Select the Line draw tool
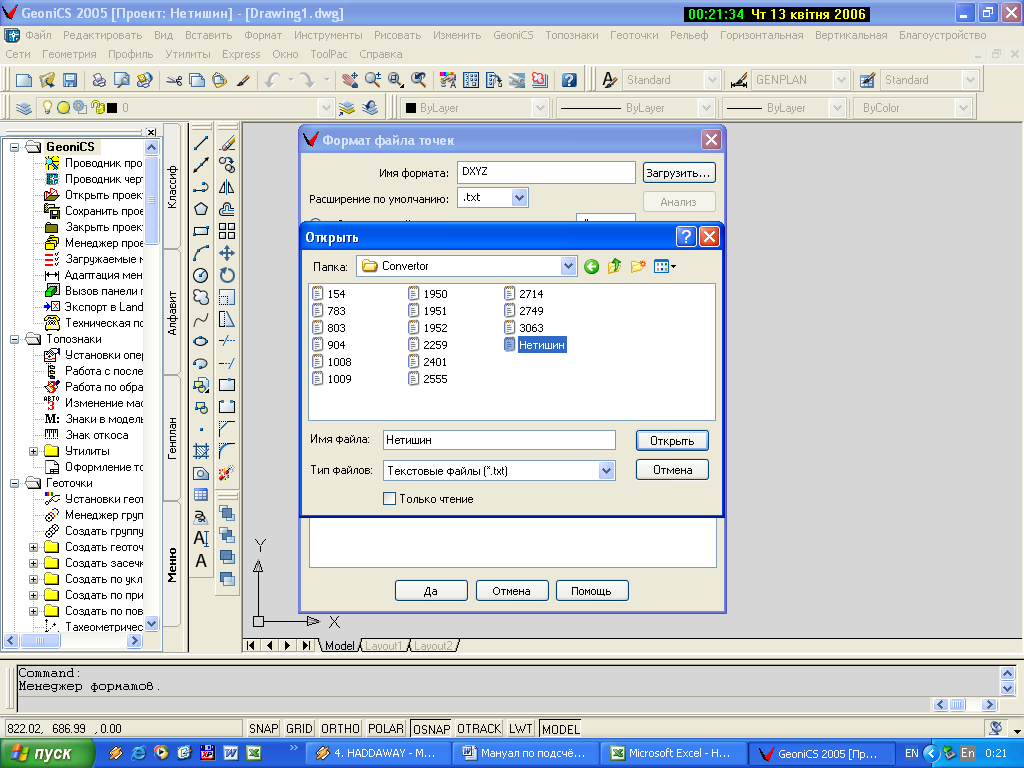This screenshot has width=1024, height=768. [x=201, y=143]
